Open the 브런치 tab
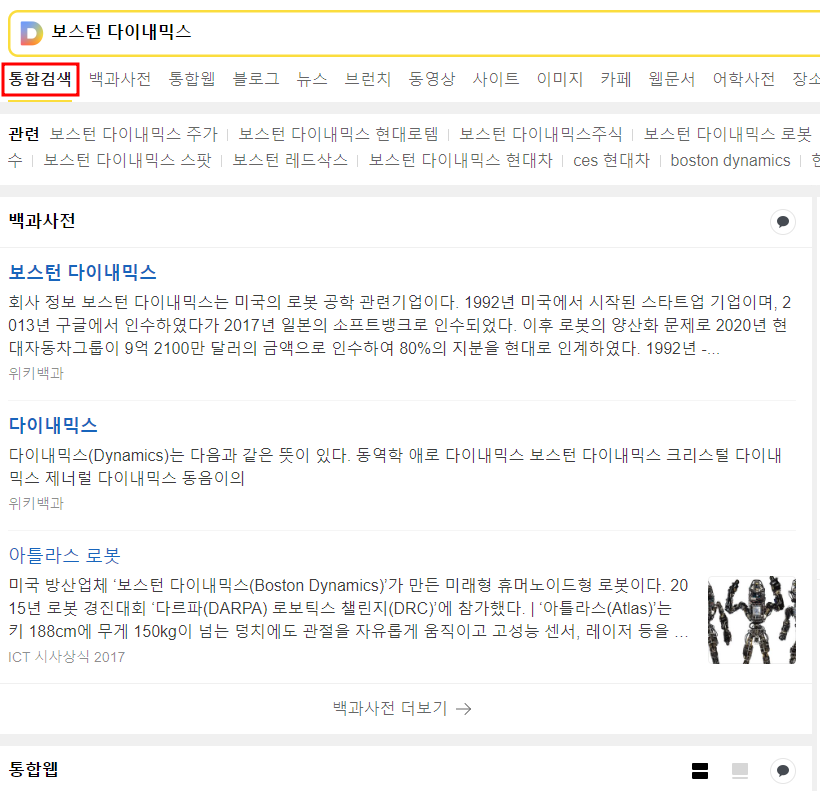 pos(368,79)
